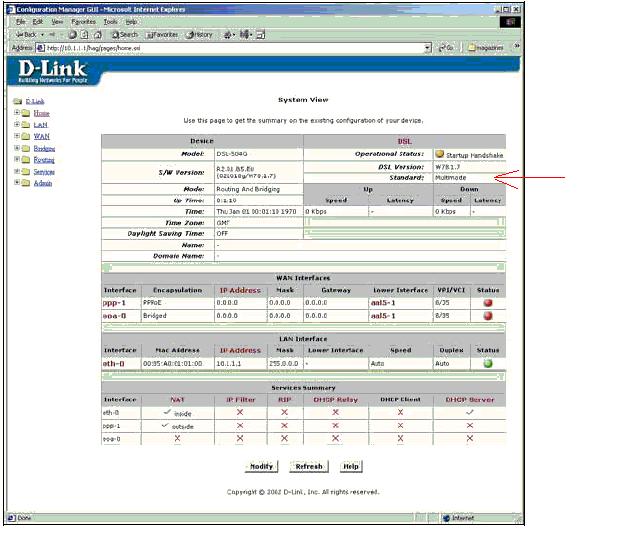Click the Back toolbar button

(26, 35)
